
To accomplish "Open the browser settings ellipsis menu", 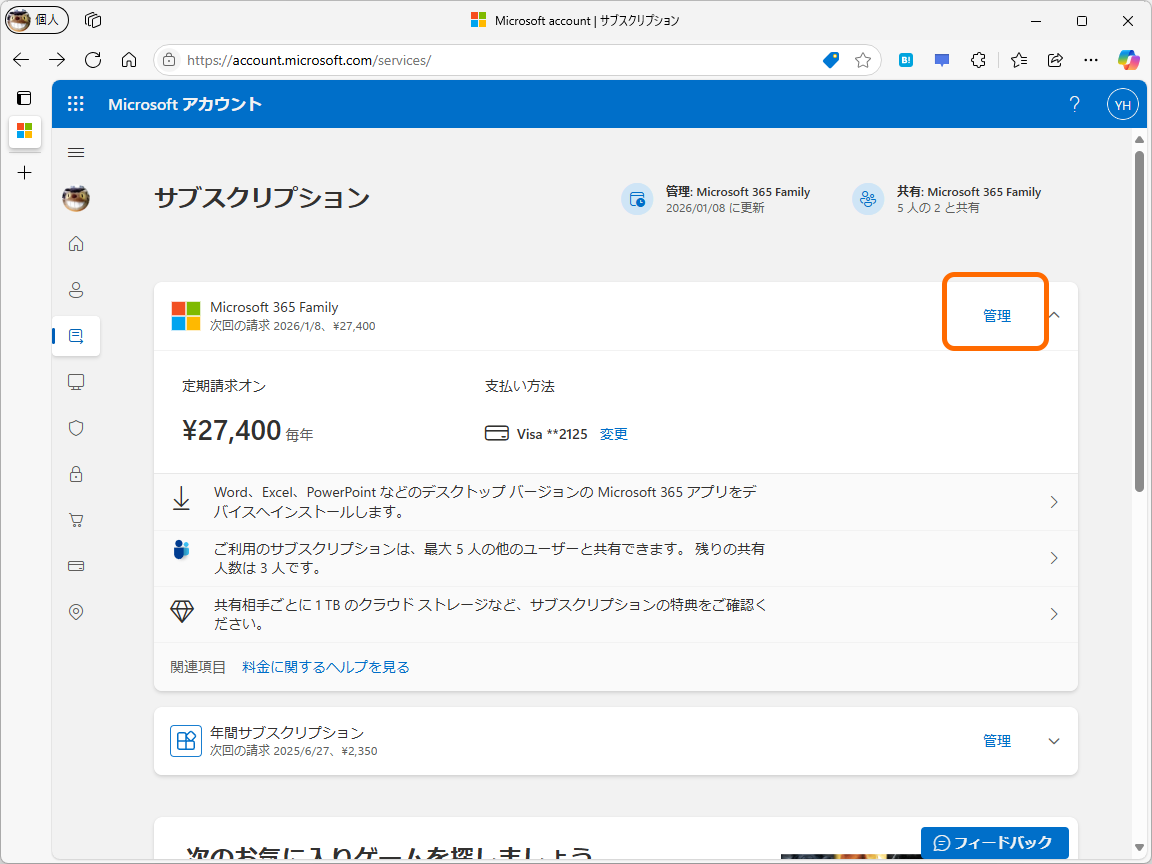I will pos(1090,59).
